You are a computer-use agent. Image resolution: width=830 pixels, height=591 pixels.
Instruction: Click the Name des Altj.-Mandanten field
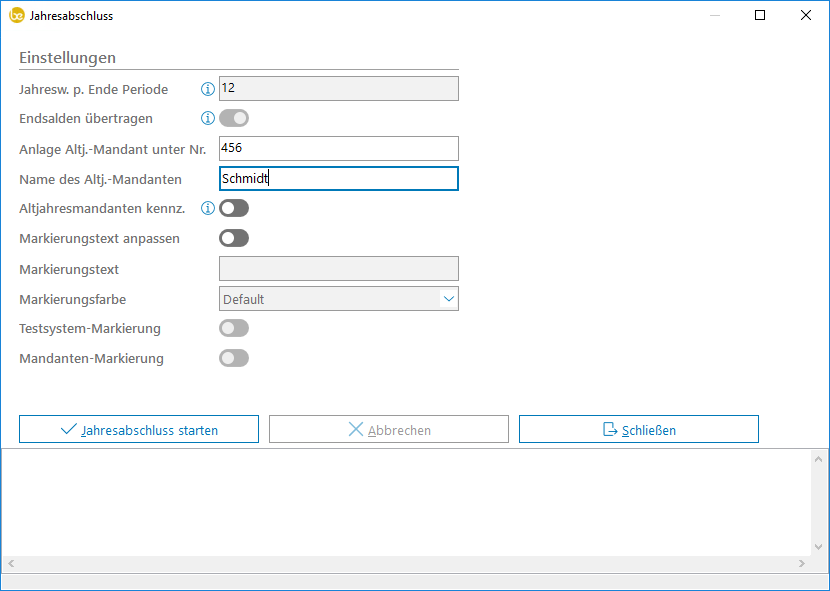(x=338, y=179)
